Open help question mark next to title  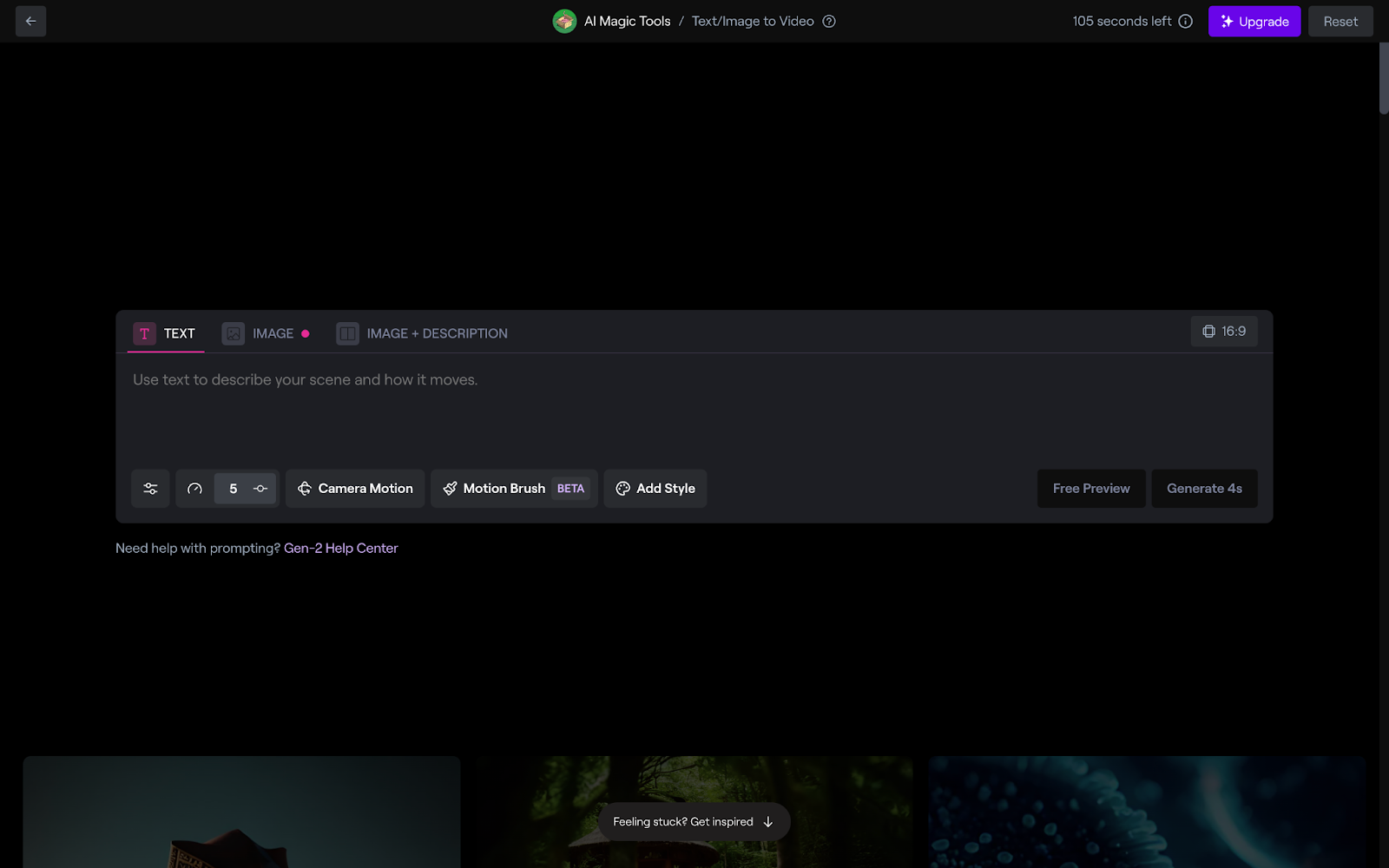click(x=829, y=21)
